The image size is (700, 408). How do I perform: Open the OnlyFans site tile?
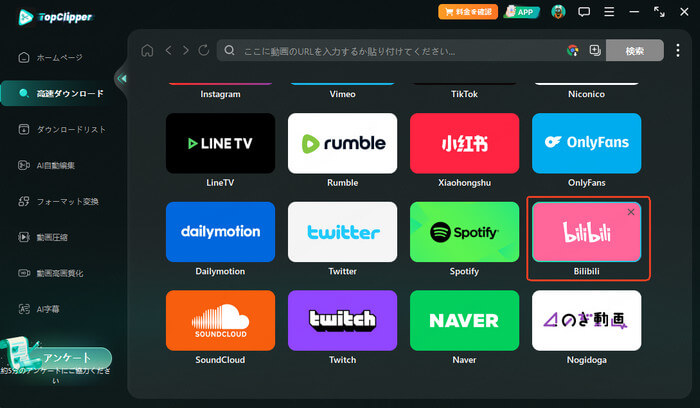(x=587, y=143)
